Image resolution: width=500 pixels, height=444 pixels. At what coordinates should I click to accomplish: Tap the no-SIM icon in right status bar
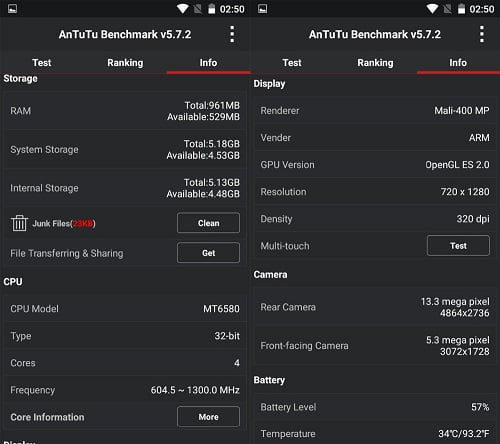[x=447, y=9]
